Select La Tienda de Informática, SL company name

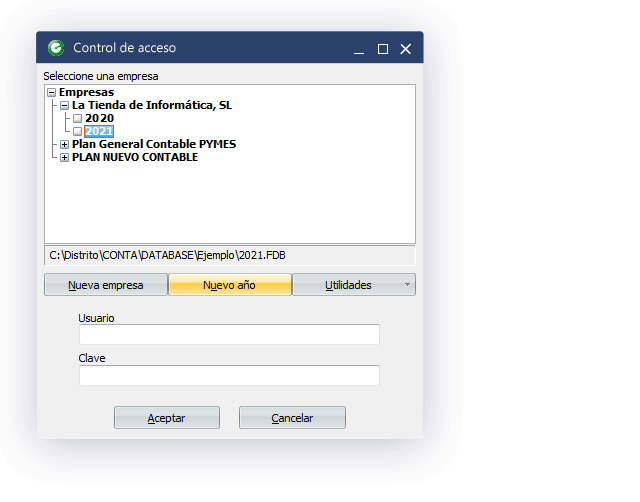point(152,105)
